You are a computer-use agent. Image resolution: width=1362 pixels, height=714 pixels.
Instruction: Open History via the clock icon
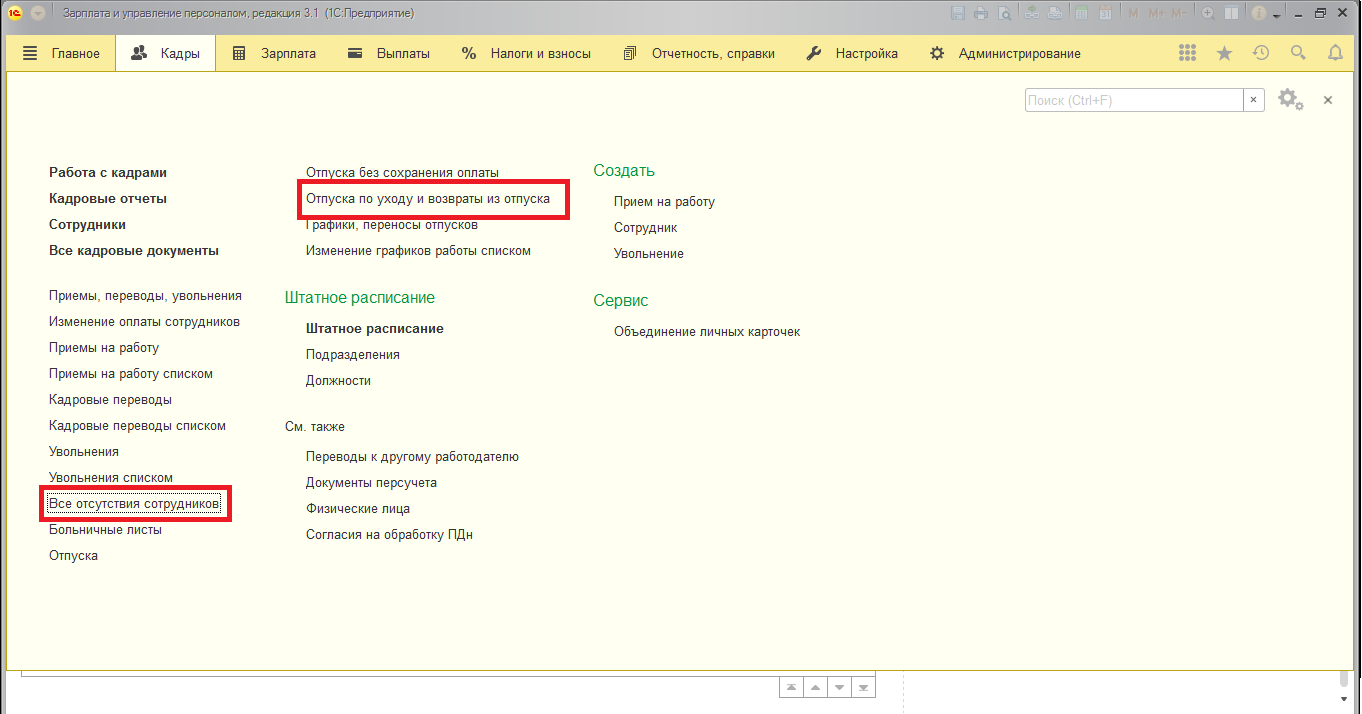1261,53
